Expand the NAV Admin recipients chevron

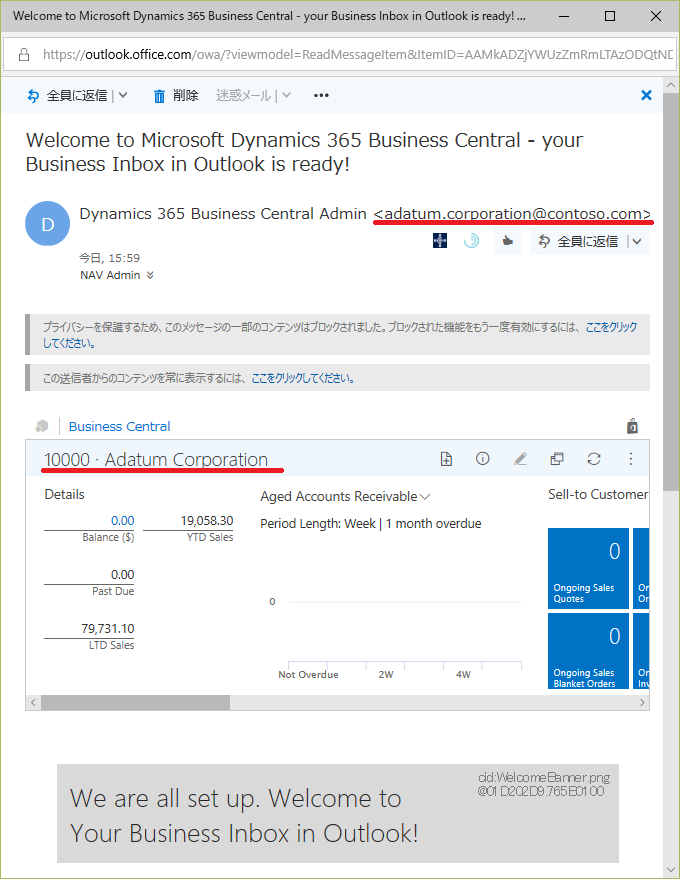click(150, 275)
